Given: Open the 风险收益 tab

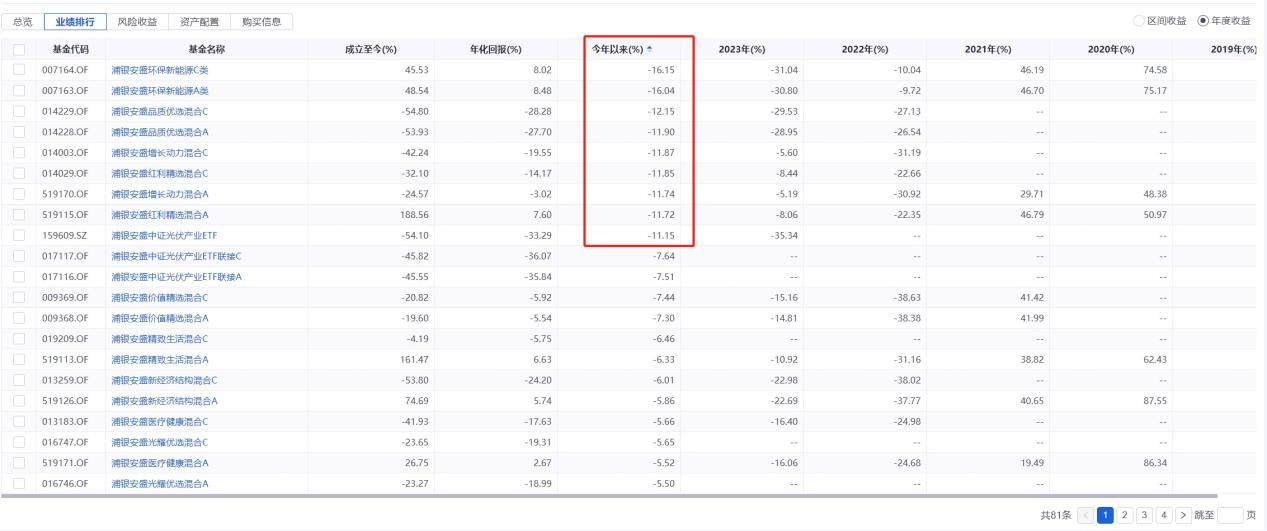Looking at the screenshot, I should pyautogui.click(x=138, y=21).
